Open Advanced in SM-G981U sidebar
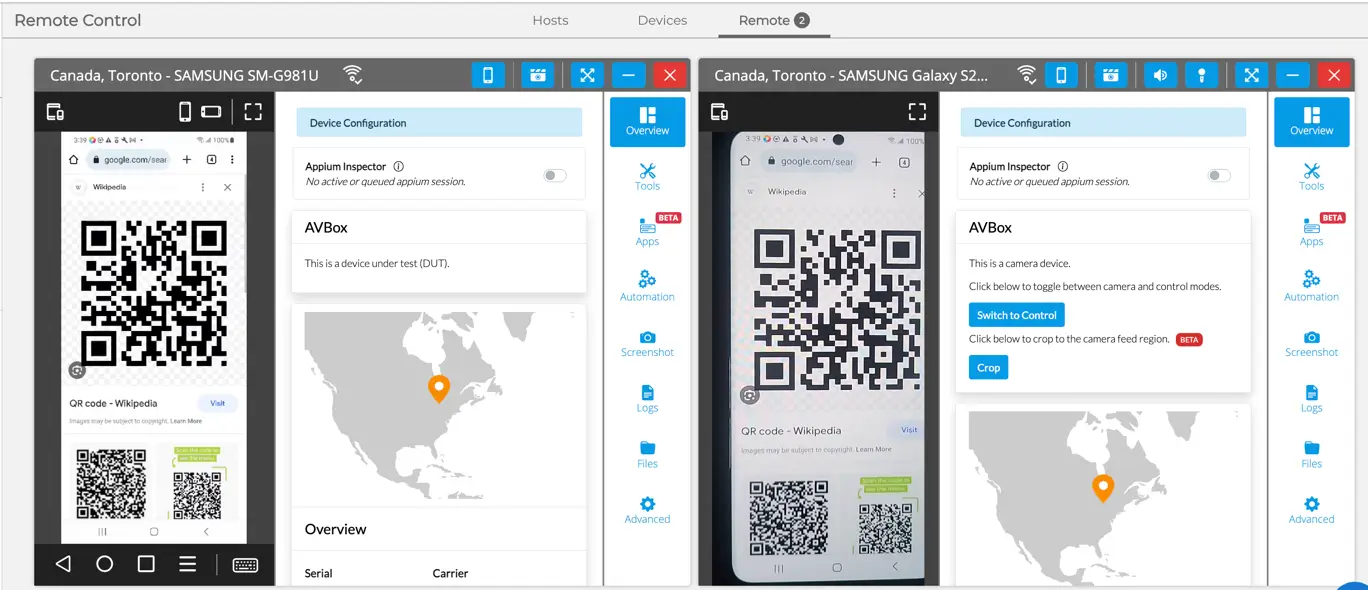The width and height of the screenshot is (1368, 590). coord(647,510)
